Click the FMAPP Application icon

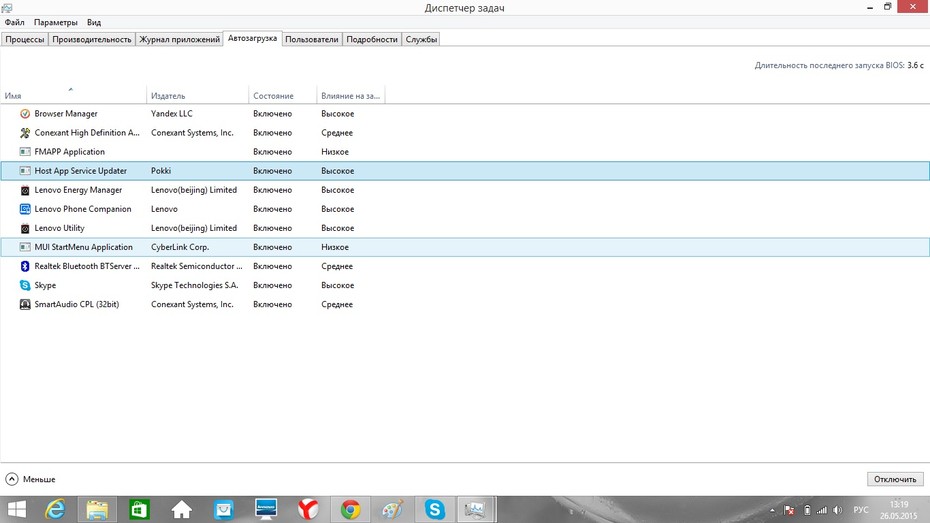point(25,152)
